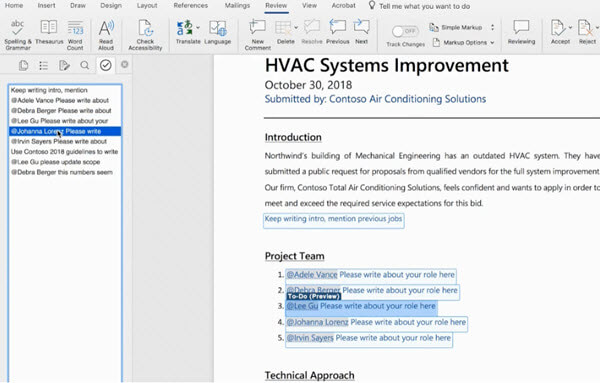Select 'Use Contoso 2018 guidelines' to-do

point(65,152)
